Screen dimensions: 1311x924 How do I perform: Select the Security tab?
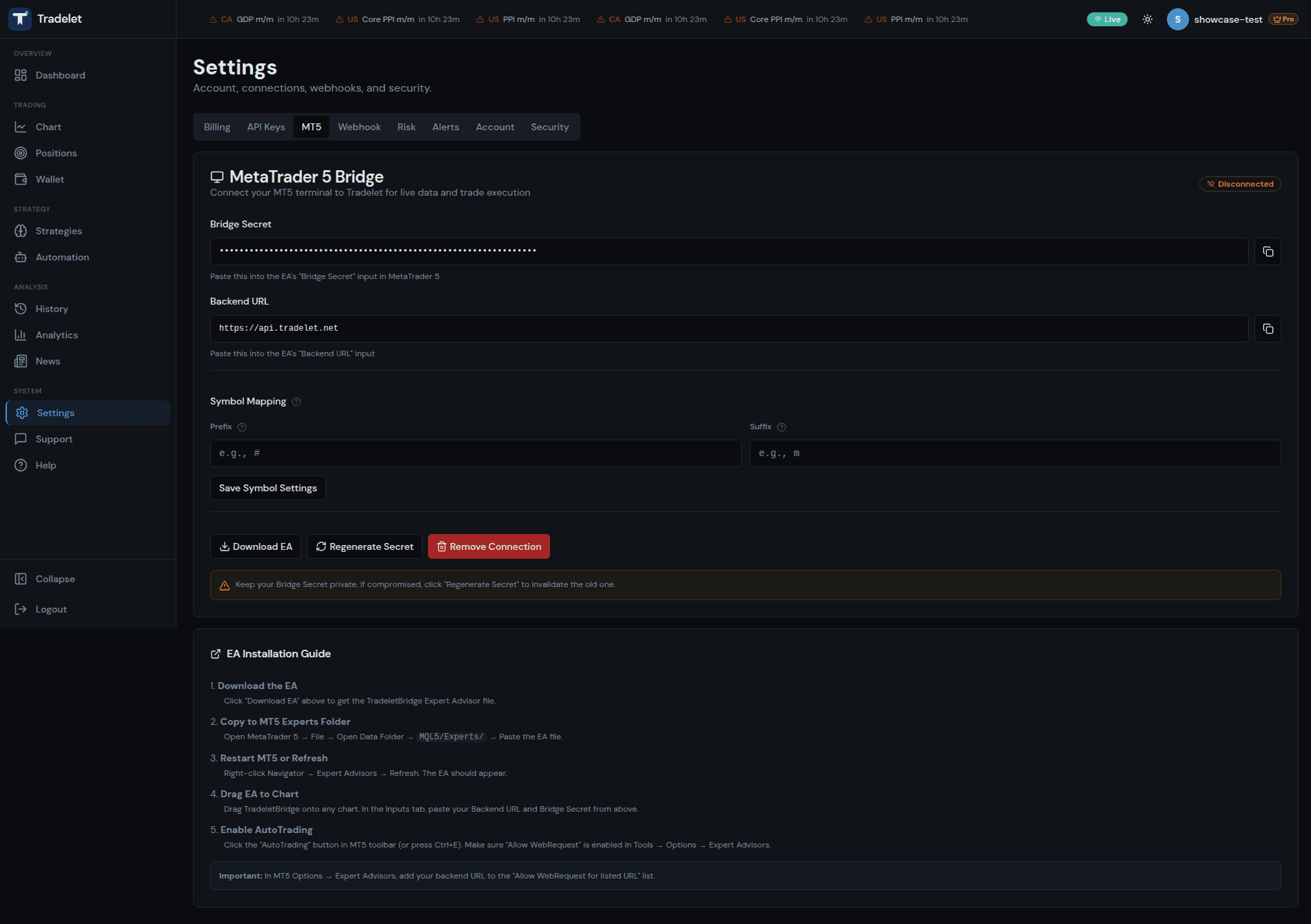pyautogui.click(x=549, y=127)
